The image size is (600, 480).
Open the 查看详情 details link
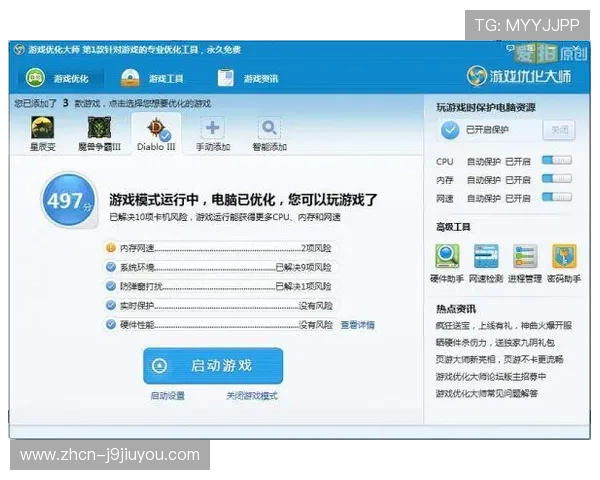[357, 325]
